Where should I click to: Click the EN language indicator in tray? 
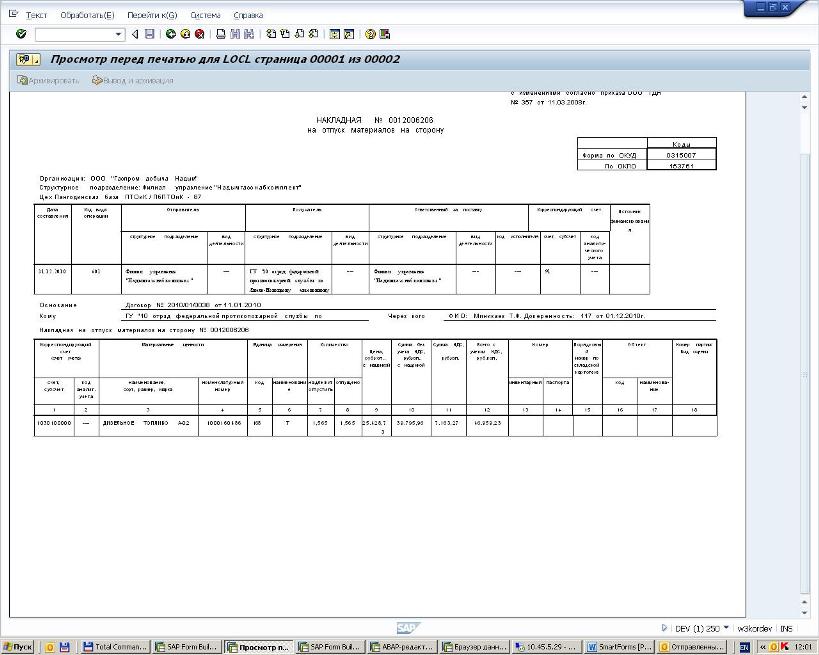744,647
